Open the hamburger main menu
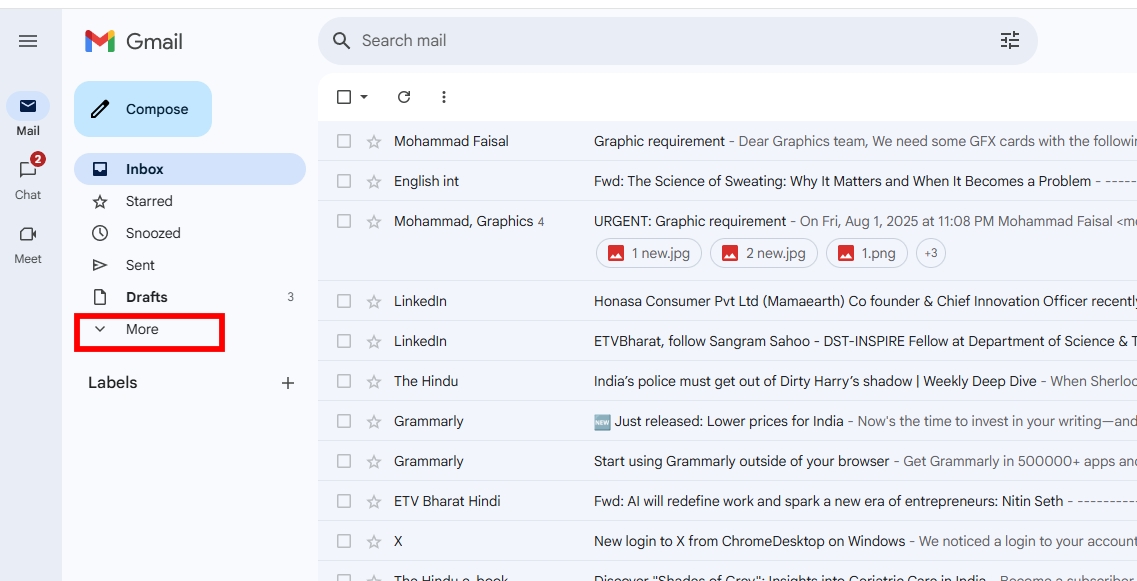The height and width of the screenshot is (581, 1137). click(x=29, y=41)
